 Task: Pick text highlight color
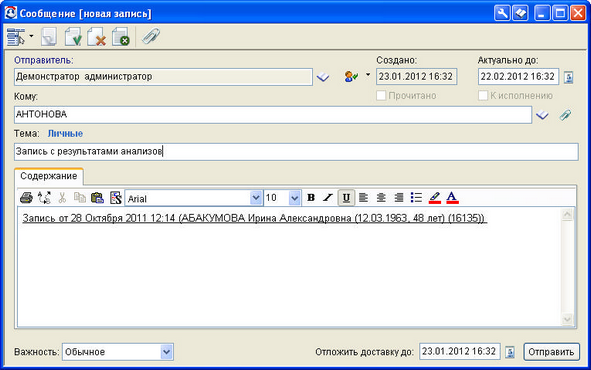pyautogui.click(x=435, y=197)
